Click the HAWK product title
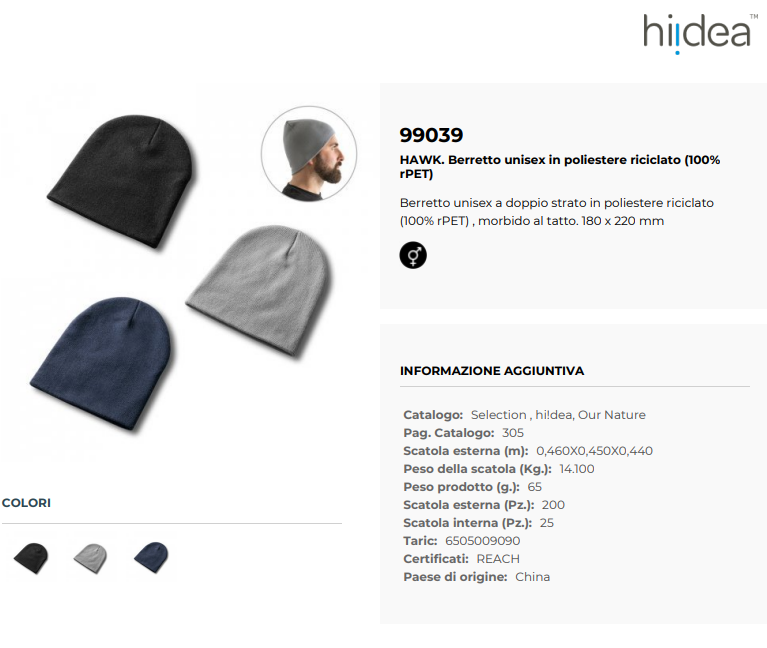 point(560,167)
